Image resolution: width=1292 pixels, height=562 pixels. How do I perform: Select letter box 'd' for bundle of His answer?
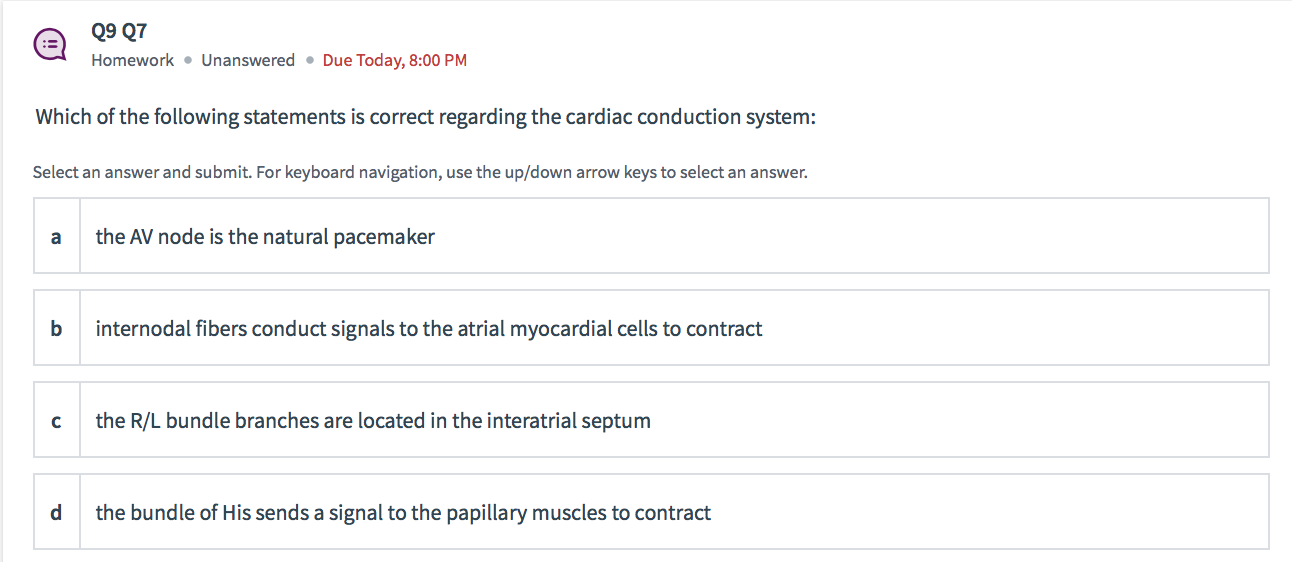pos(57,513)
